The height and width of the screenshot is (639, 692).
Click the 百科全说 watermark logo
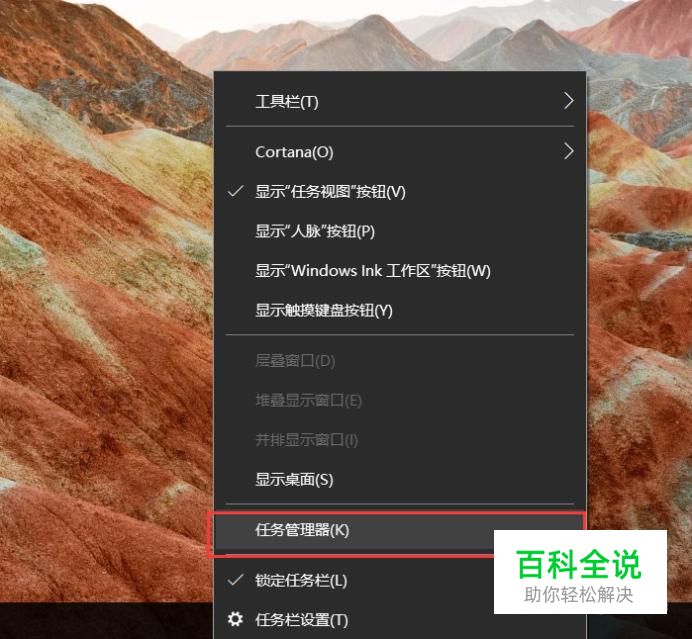tap(579, 571)
